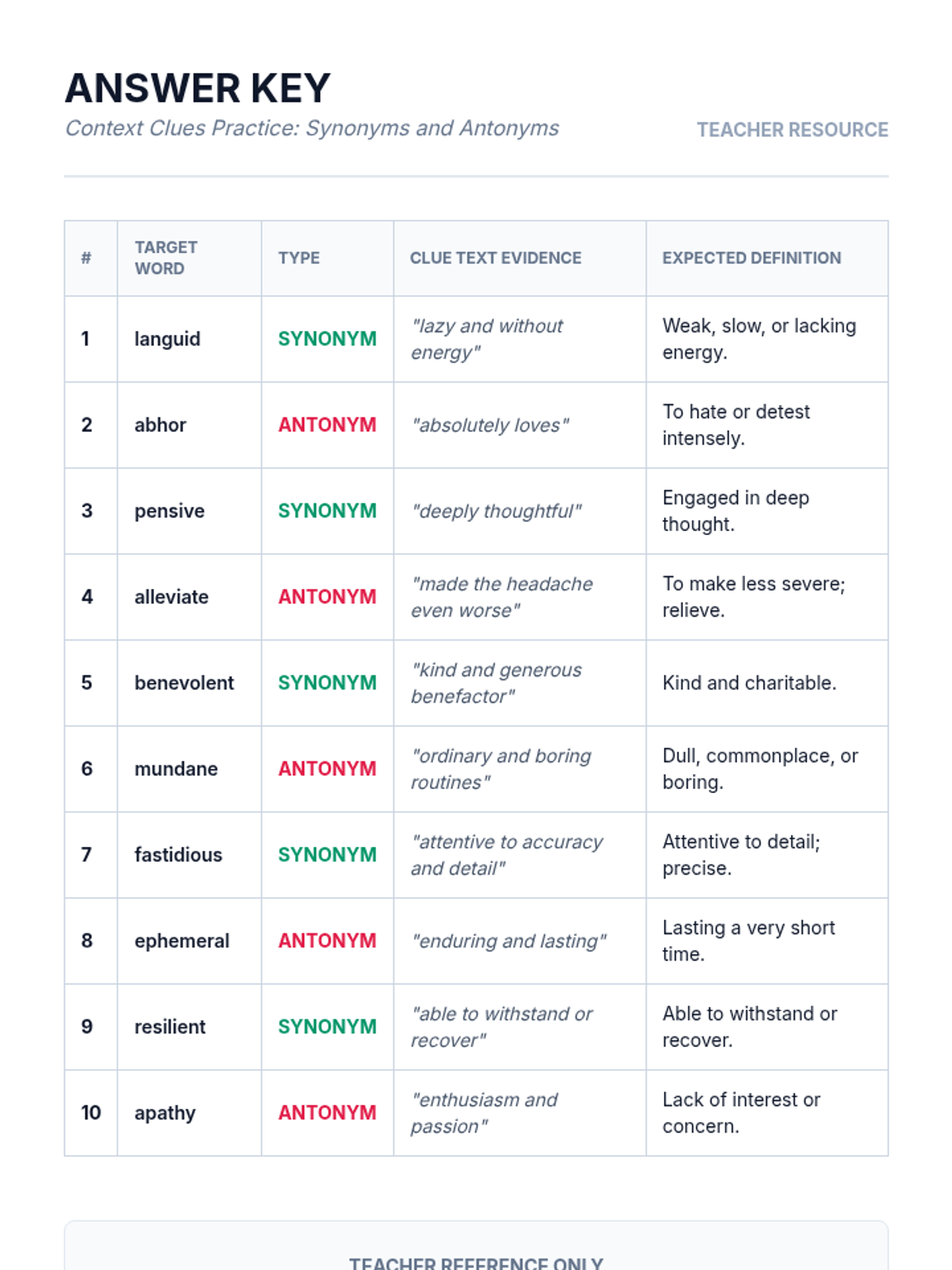Click the EXPECTED DEFINITION column header
Image resolution: width=952 pixels, height=1270 pixels.
(x=751, y=258)
